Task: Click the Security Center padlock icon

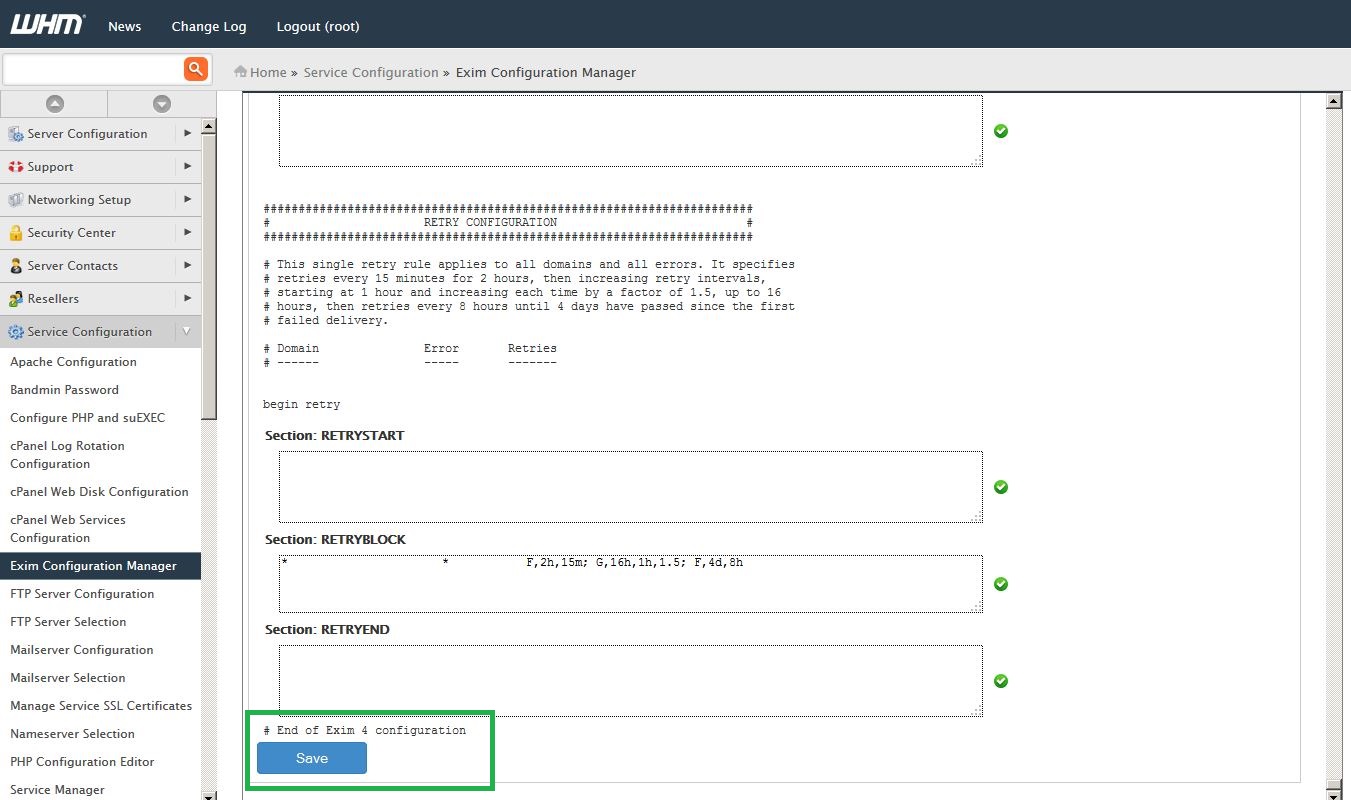Action: (16, 233)
